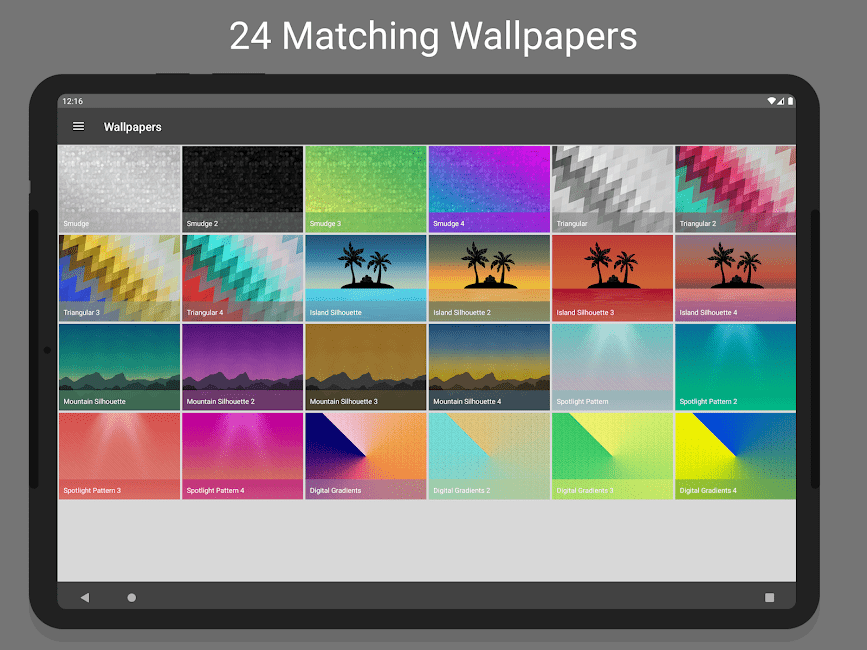Open the Mountain Silhouette 3 wallpaper
Image resolution: width=867 pixels, height=650 pixels.
click(x=366, y=367)
